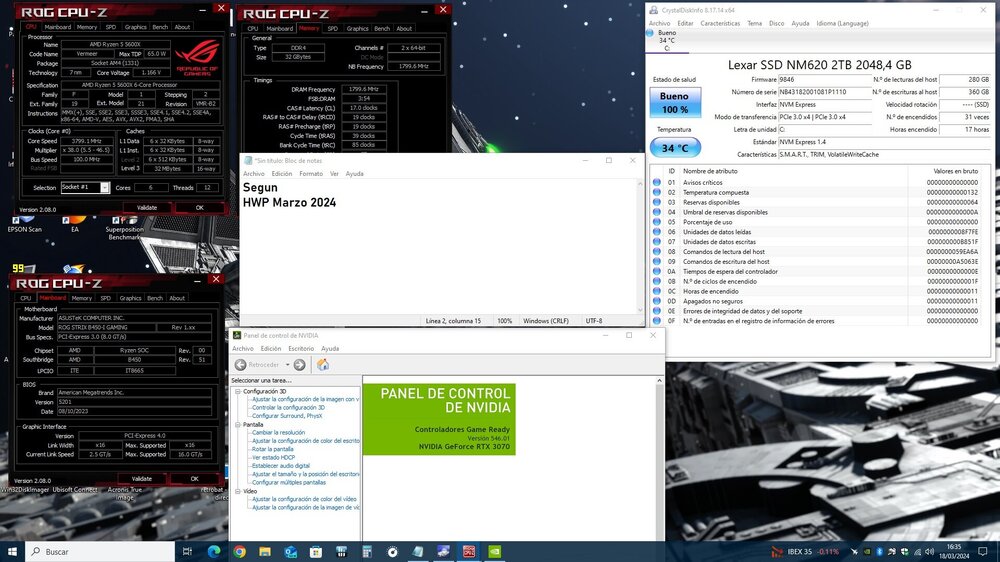Open the Retroceder history dropdown arrow
Image resolution: width=1000 pixels, height=562 pixels.
coord(288,364)
